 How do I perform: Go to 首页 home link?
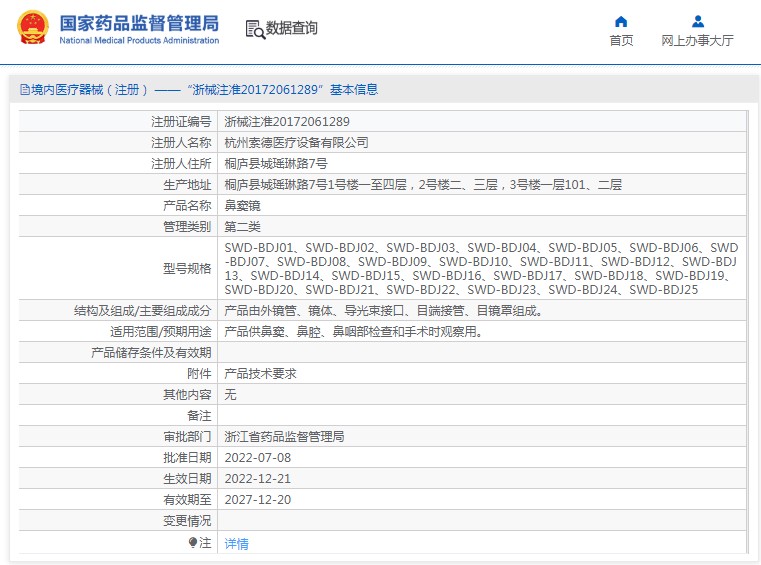pos(621,40)
